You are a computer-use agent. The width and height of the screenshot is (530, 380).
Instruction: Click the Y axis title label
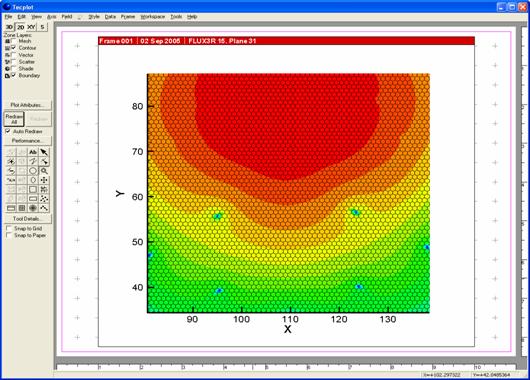click(x=120, y=193)
